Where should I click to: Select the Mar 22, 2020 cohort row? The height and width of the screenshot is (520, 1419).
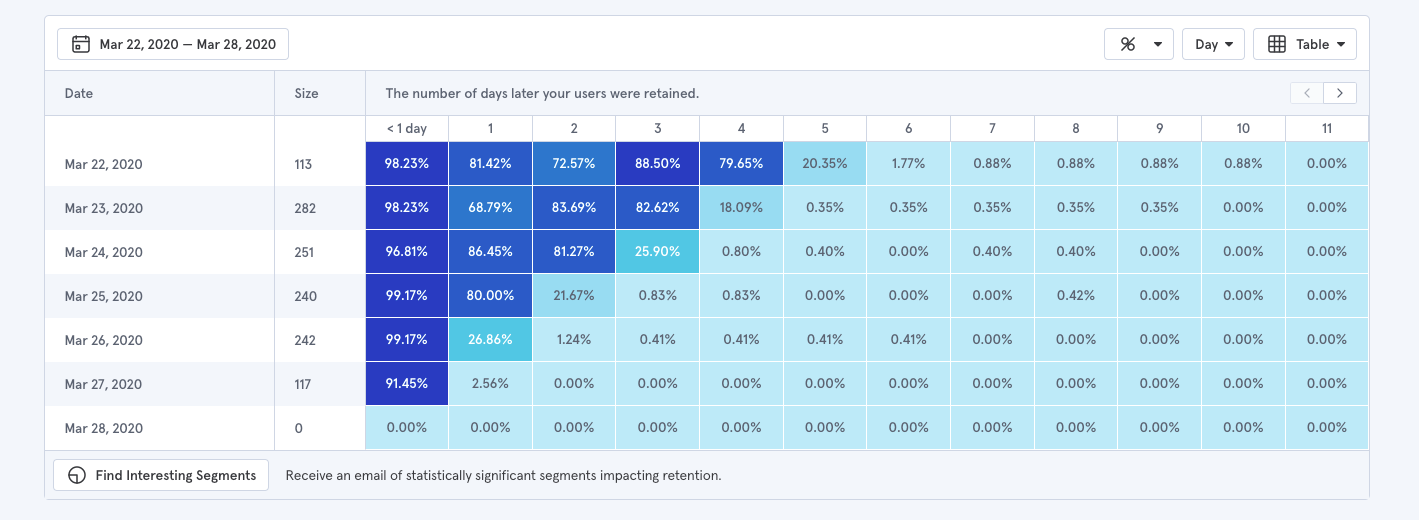104,164
